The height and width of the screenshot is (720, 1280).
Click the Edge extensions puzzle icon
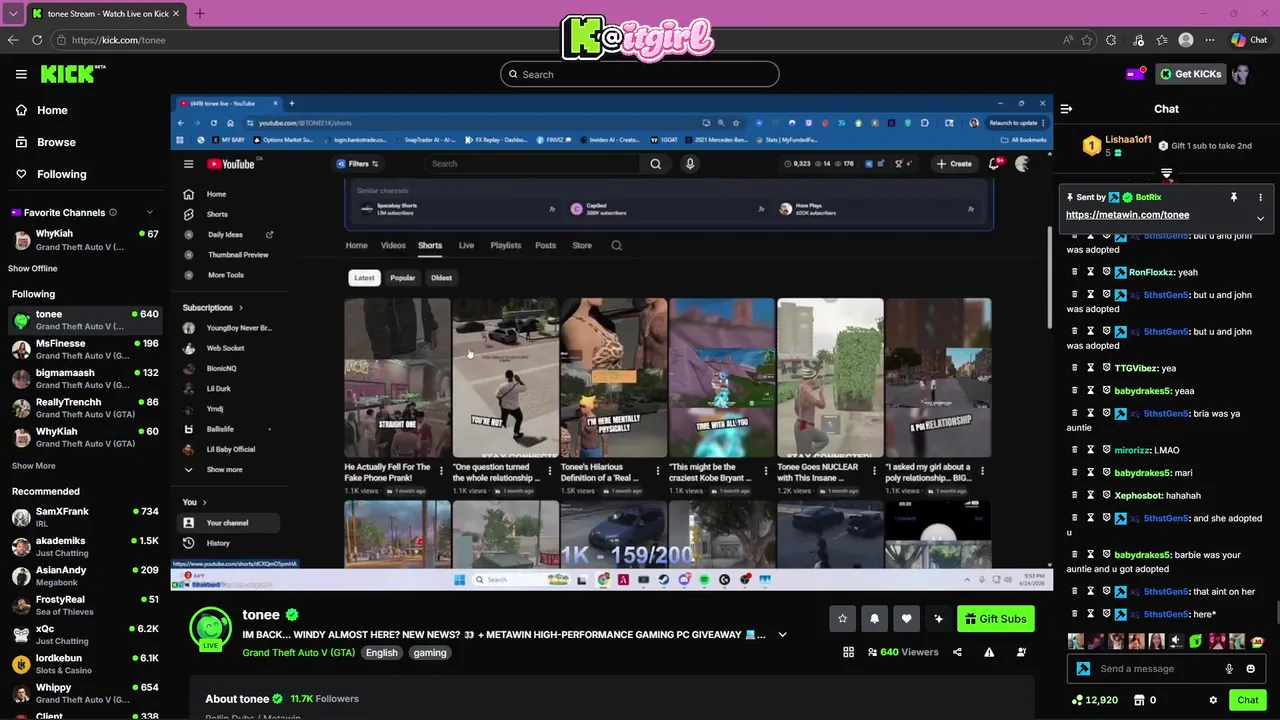point(1111,40)
